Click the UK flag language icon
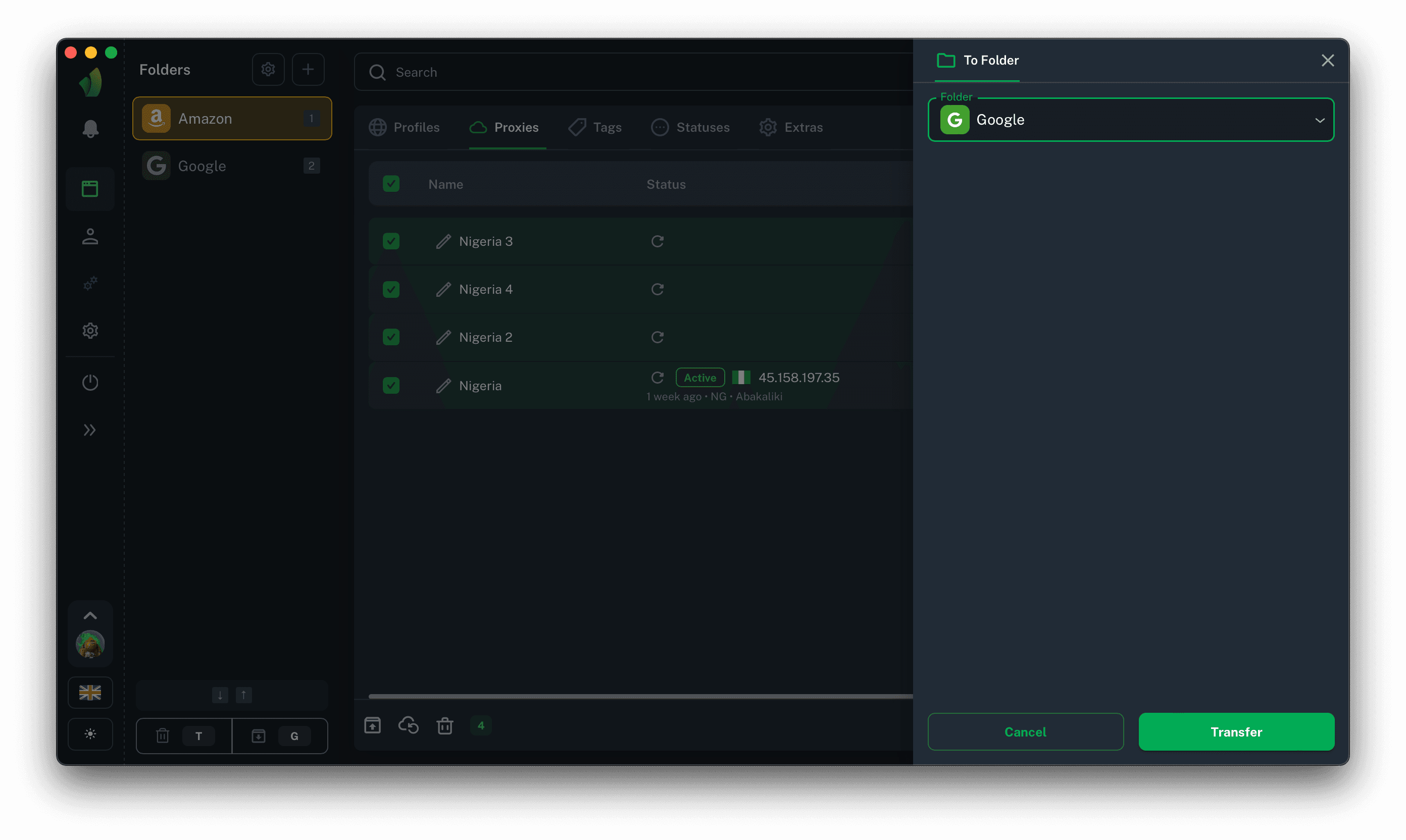The image size is (1406, 840). [x=90, y=692]
